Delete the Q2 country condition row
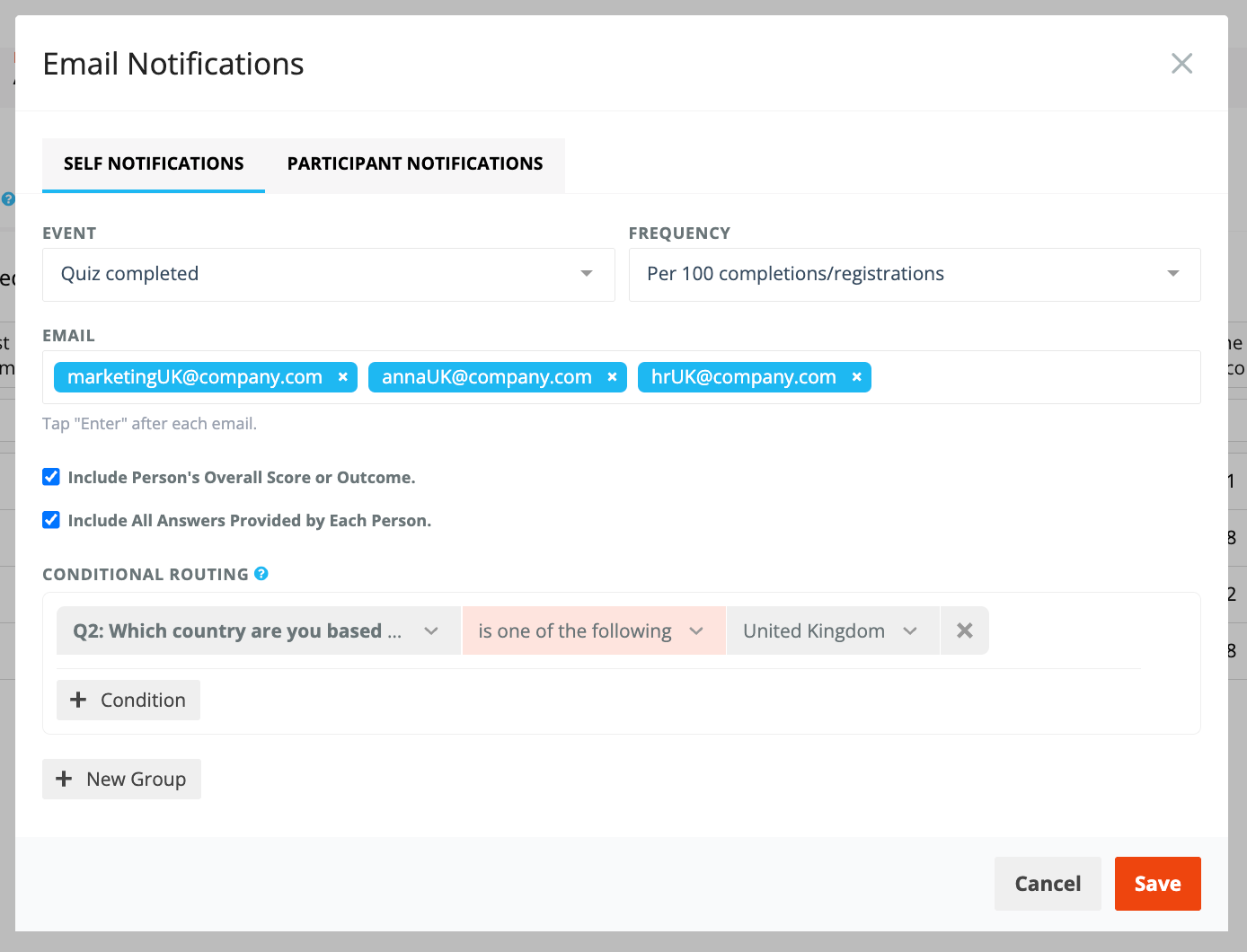Image resolution: width=1247 pixels, height=952 pixels. click(965, 630)
